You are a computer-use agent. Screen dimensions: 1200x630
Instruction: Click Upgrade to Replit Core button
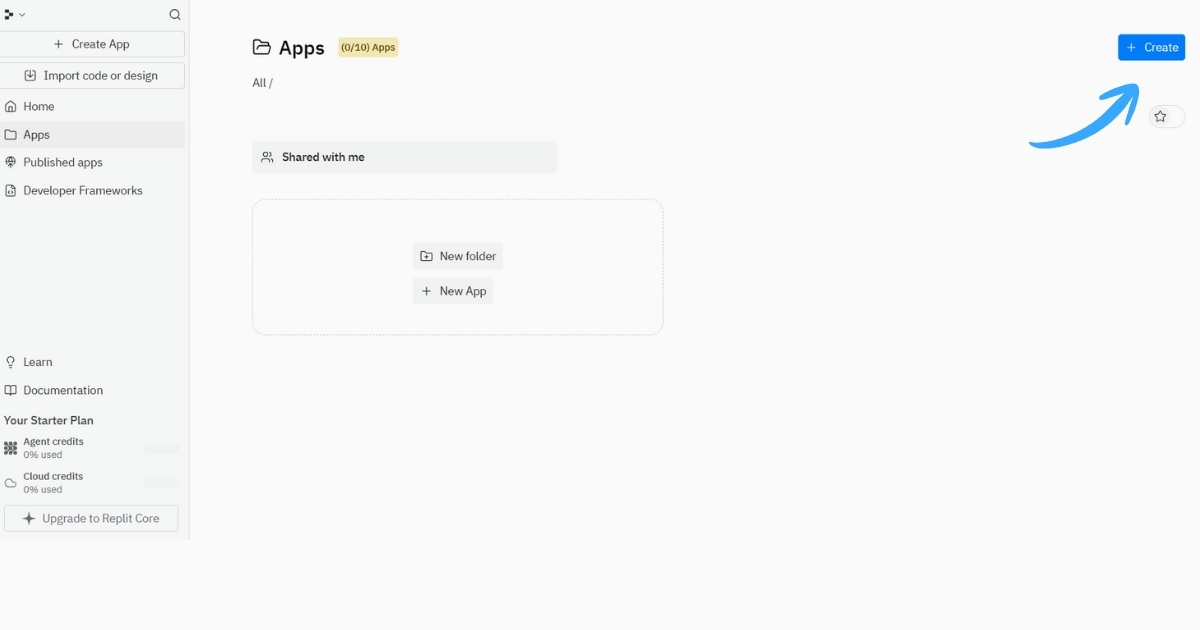[91, 519]
